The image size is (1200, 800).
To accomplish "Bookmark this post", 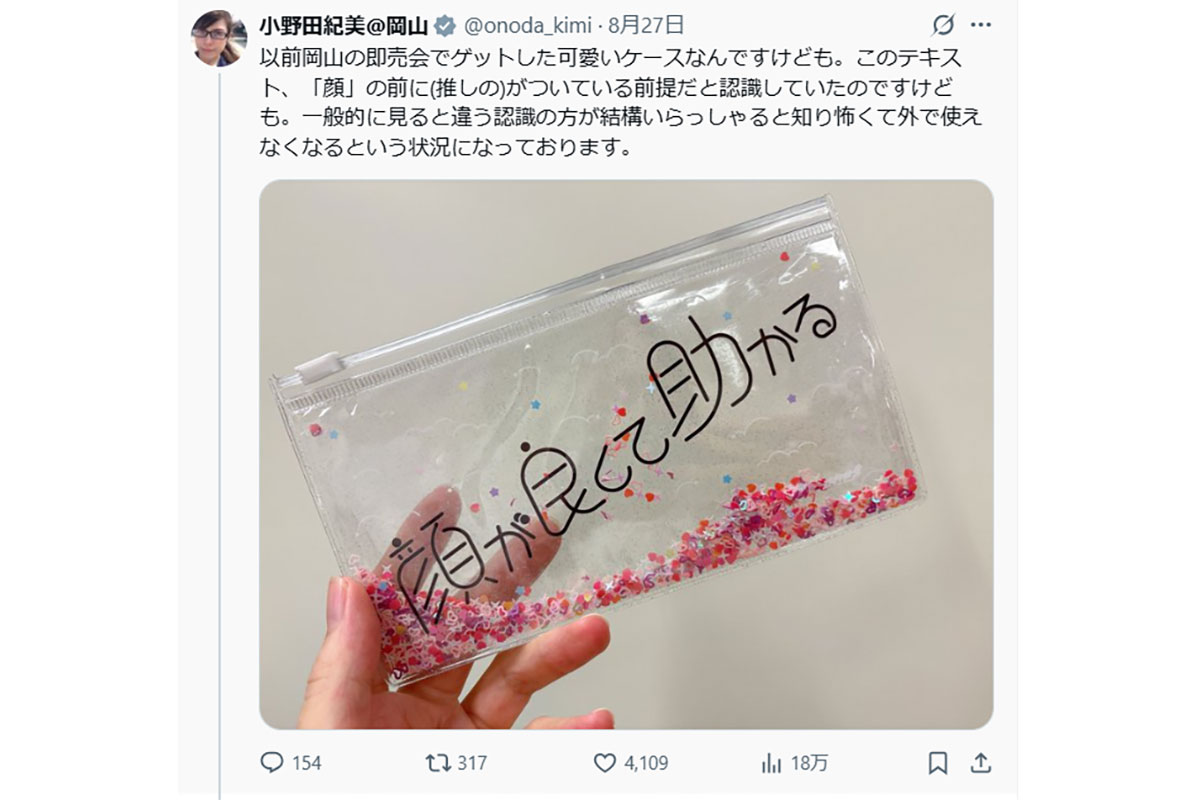I will pyautogui.click(x=937, y=763).
